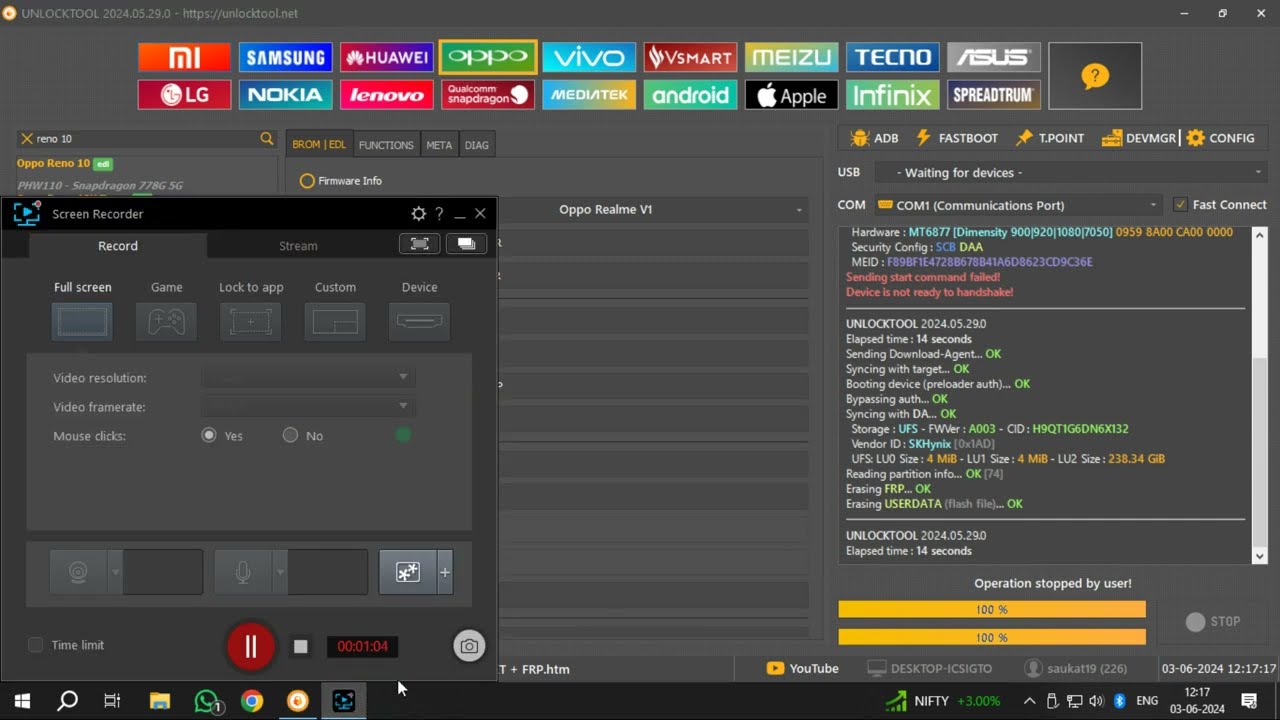Switch to the FUNCTIONS tab

[x=386, y=145]
